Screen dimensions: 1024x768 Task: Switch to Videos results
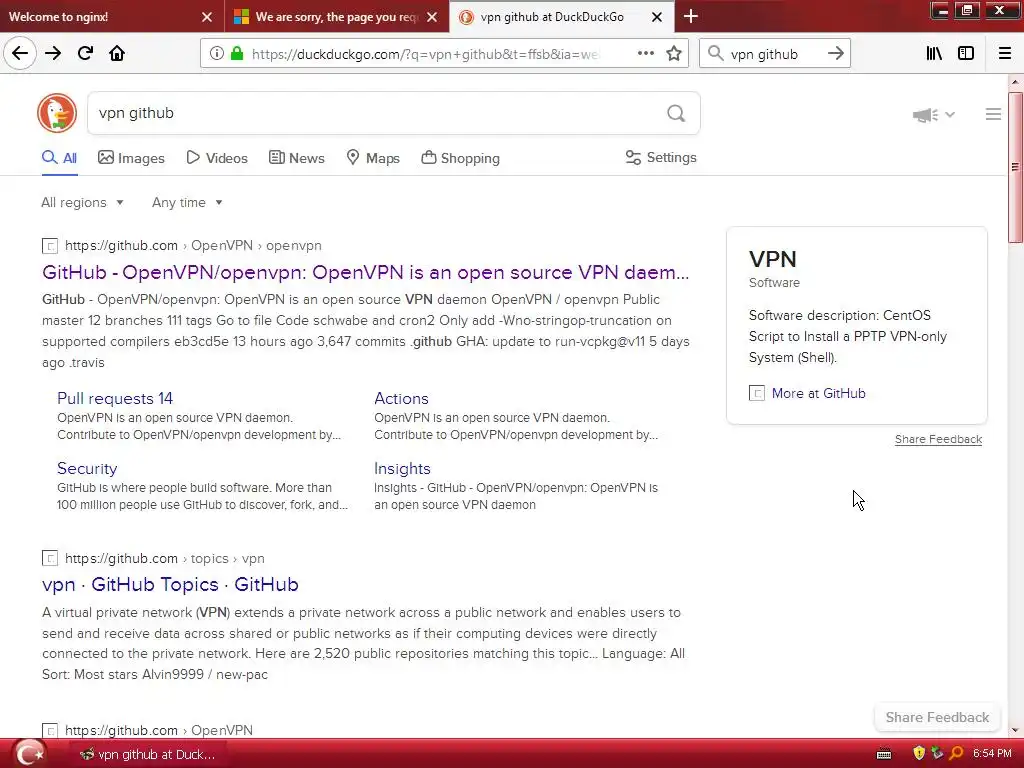pos(217,158)
